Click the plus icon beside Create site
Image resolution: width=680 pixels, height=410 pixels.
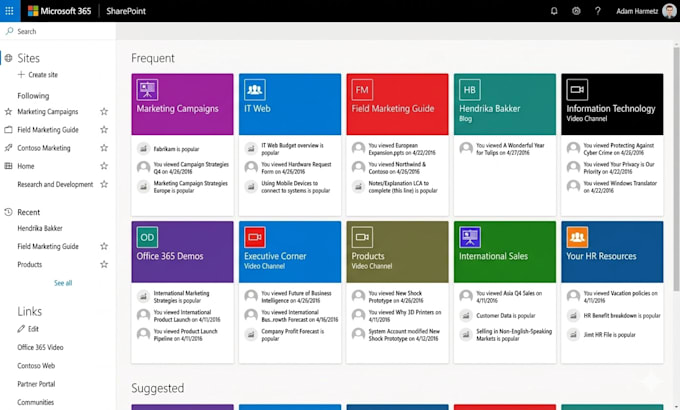(x=21, y=75)
